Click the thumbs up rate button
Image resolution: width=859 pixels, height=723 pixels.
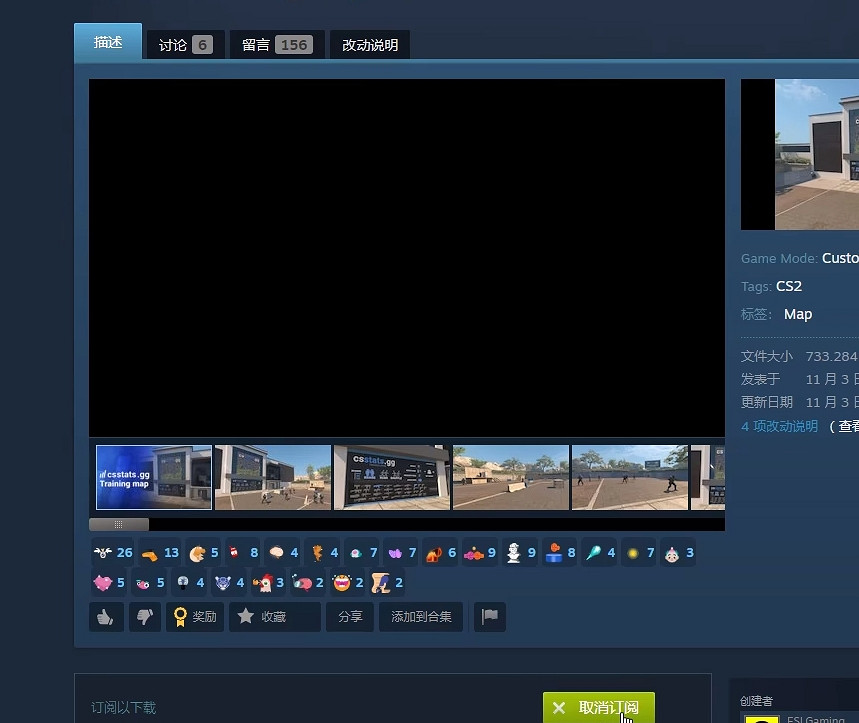(x=106, y=617)
